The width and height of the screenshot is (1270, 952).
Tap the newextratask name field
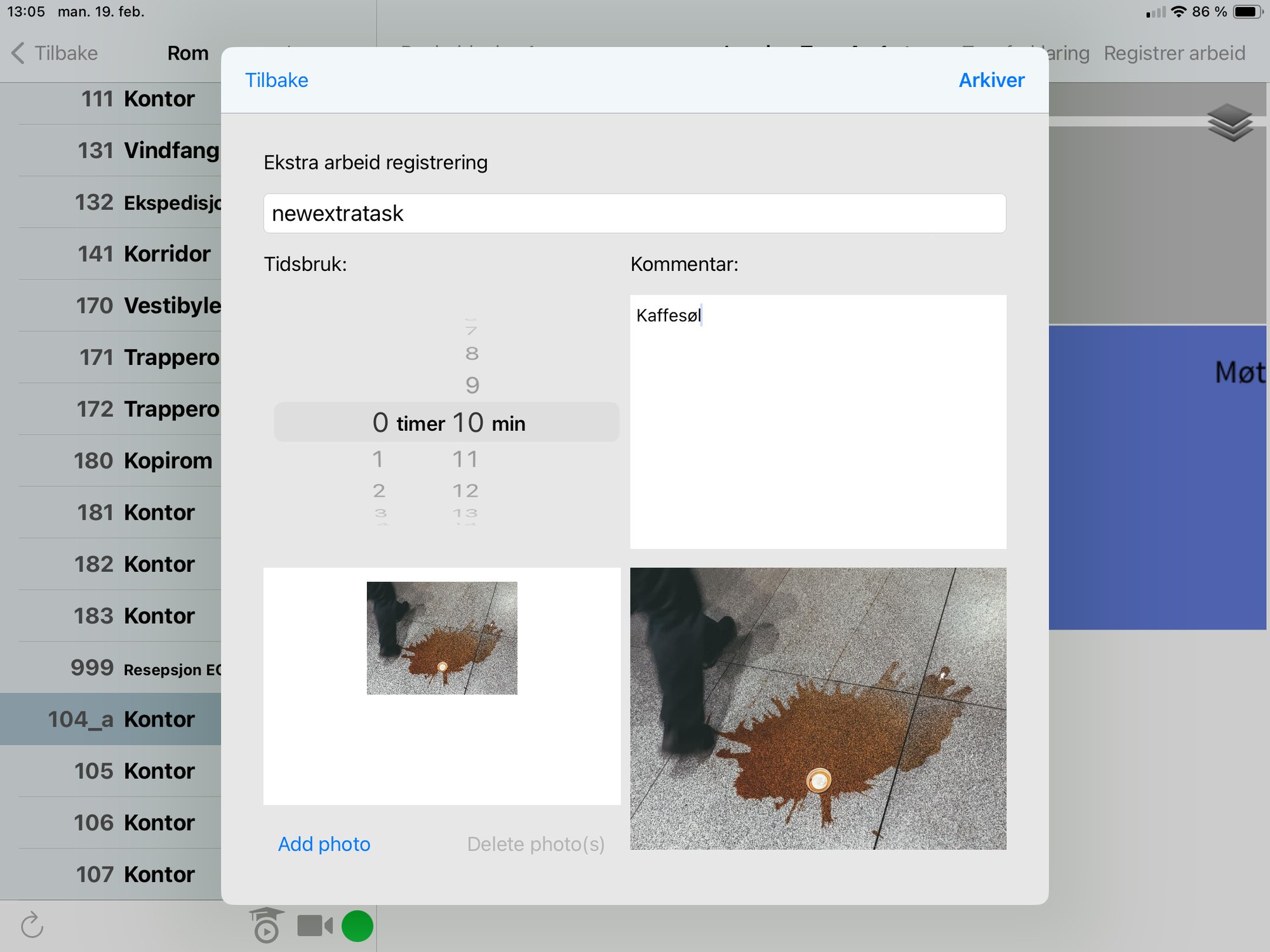[634, 213]
